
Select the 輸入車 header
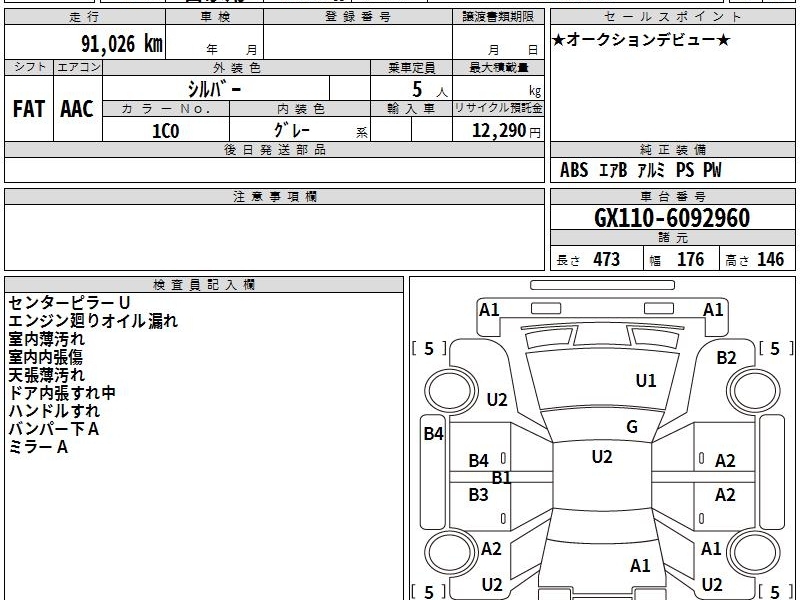pyautogui.click(x=411, y=109)
